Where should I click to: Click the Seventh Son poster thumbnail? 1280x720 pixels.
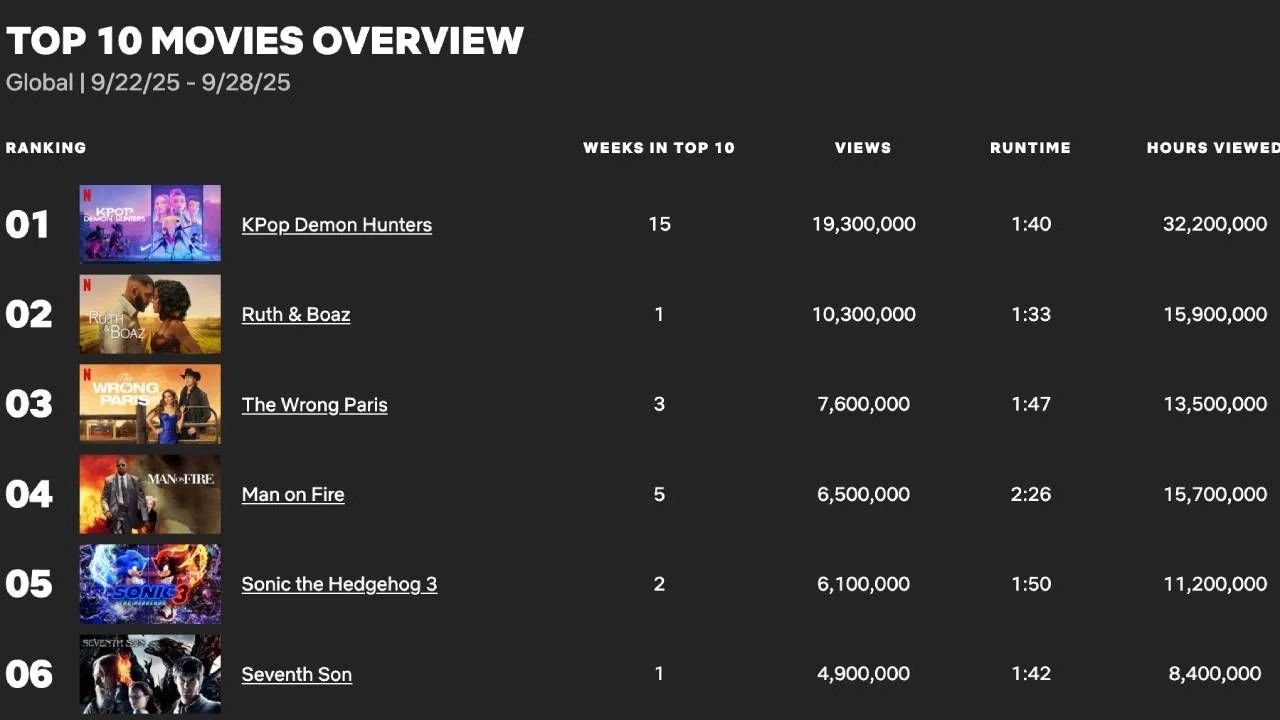click(x=150, y=674)
